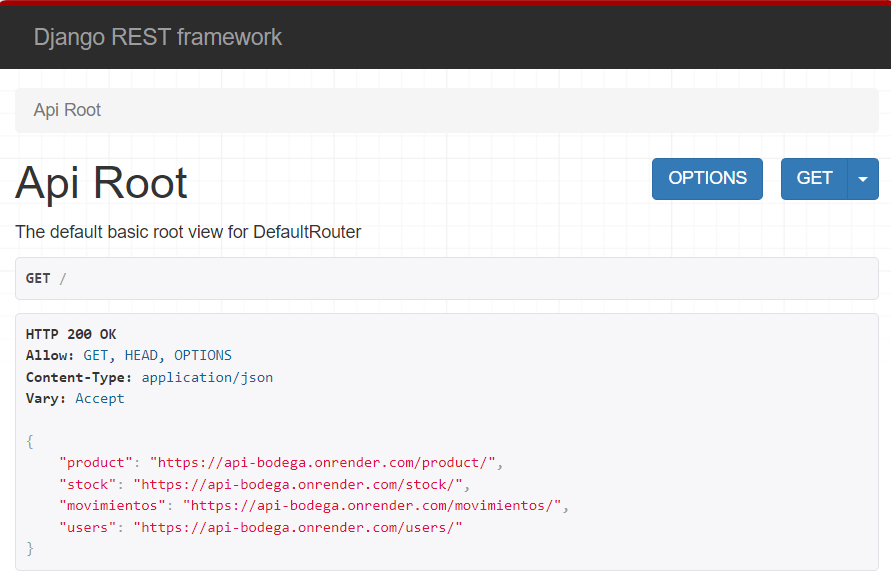Click the "product" JSON key
The height and width of the screenshot is (579, 891).
pos(96,462)
